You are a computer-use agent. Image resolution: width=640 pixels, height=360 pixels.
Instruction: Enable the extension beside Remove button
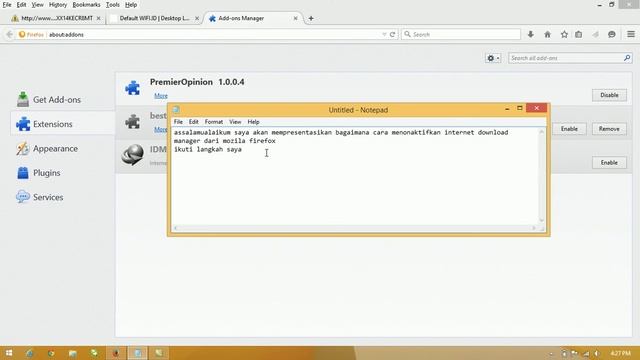tap(569, 129)
